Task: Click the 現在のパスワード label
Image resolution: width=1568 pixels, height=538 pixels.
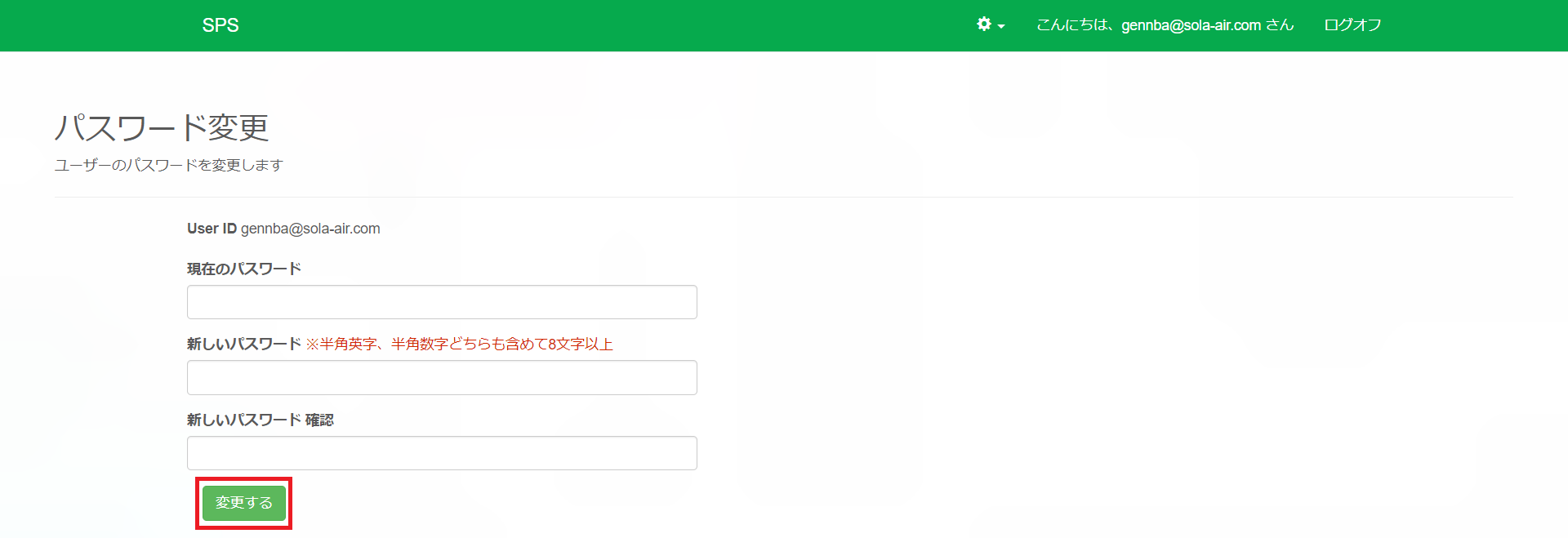Action: [x=244, y=269]
